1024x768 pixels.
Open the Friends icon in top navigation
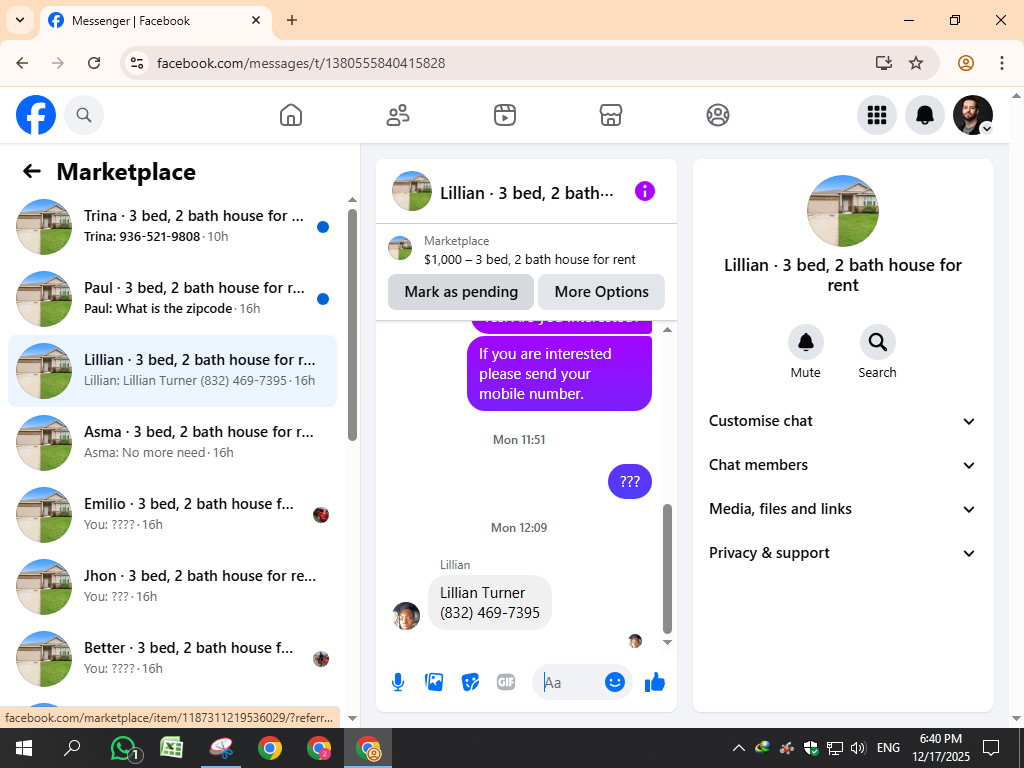(398, 115)
